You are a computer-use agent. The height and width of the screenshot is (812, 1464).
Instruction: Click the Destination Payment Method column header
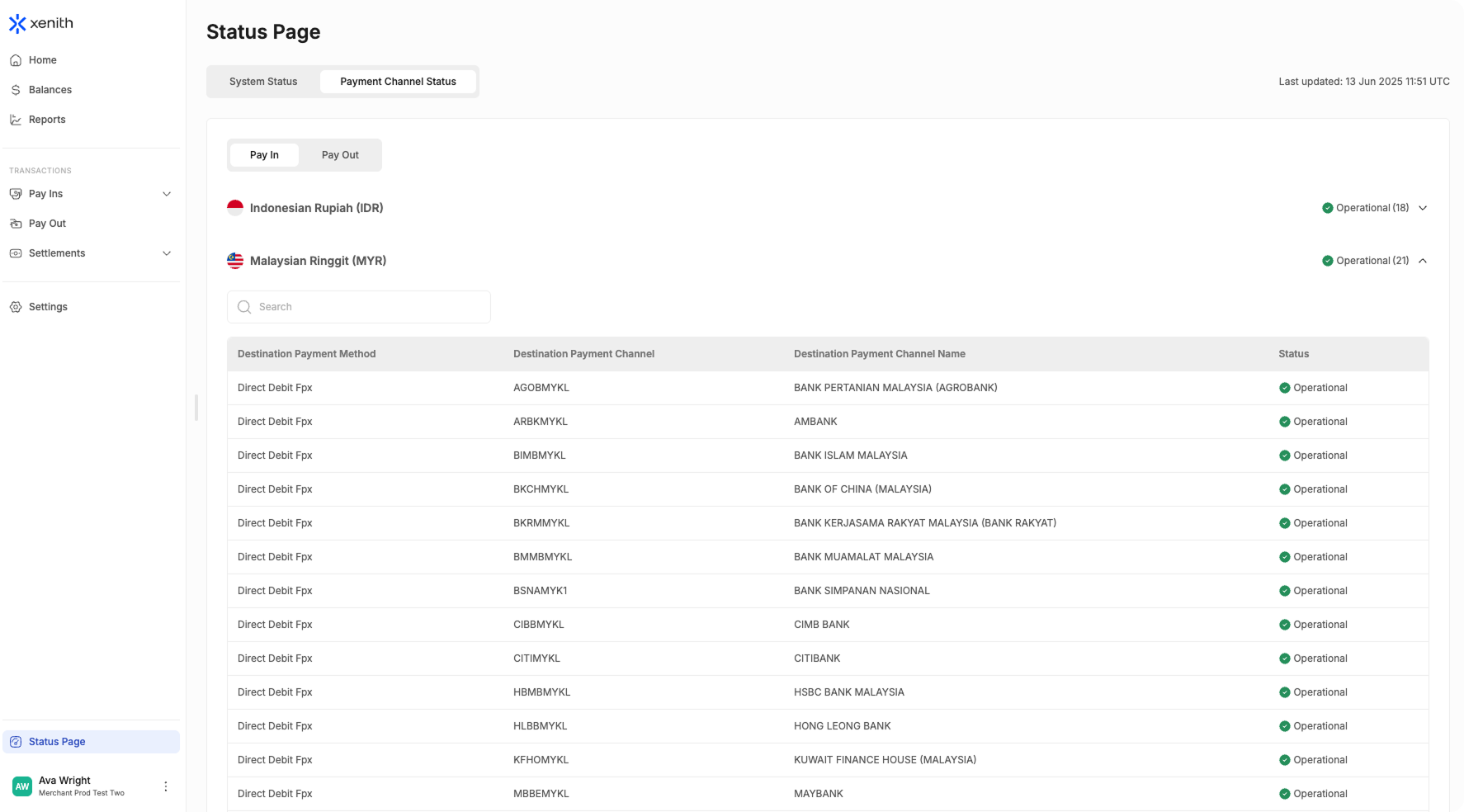coord(306,354)
